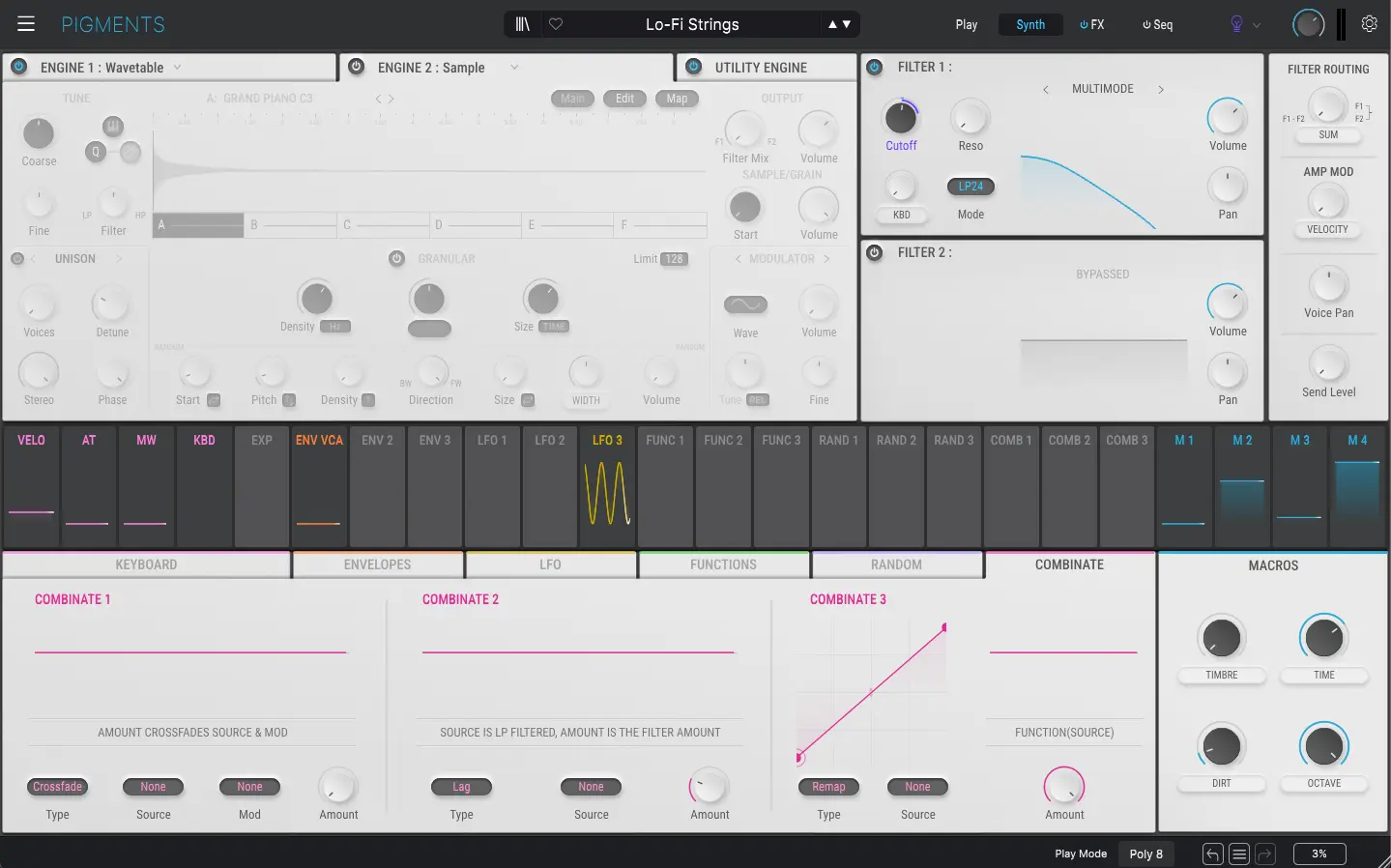Click the sample Map button
1391x868 pixels.
click(x=677, y=99)
